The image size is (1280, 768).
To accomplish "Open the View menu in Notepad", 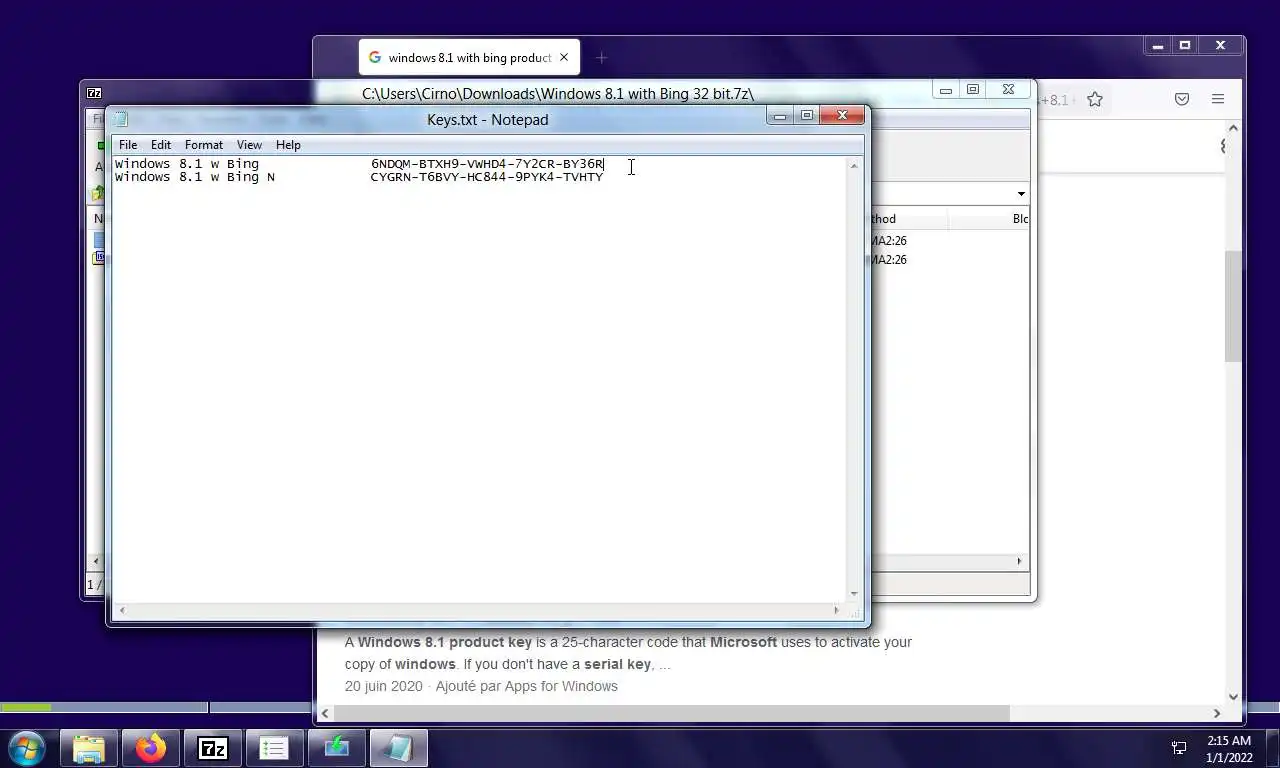I will coord(249,145).
